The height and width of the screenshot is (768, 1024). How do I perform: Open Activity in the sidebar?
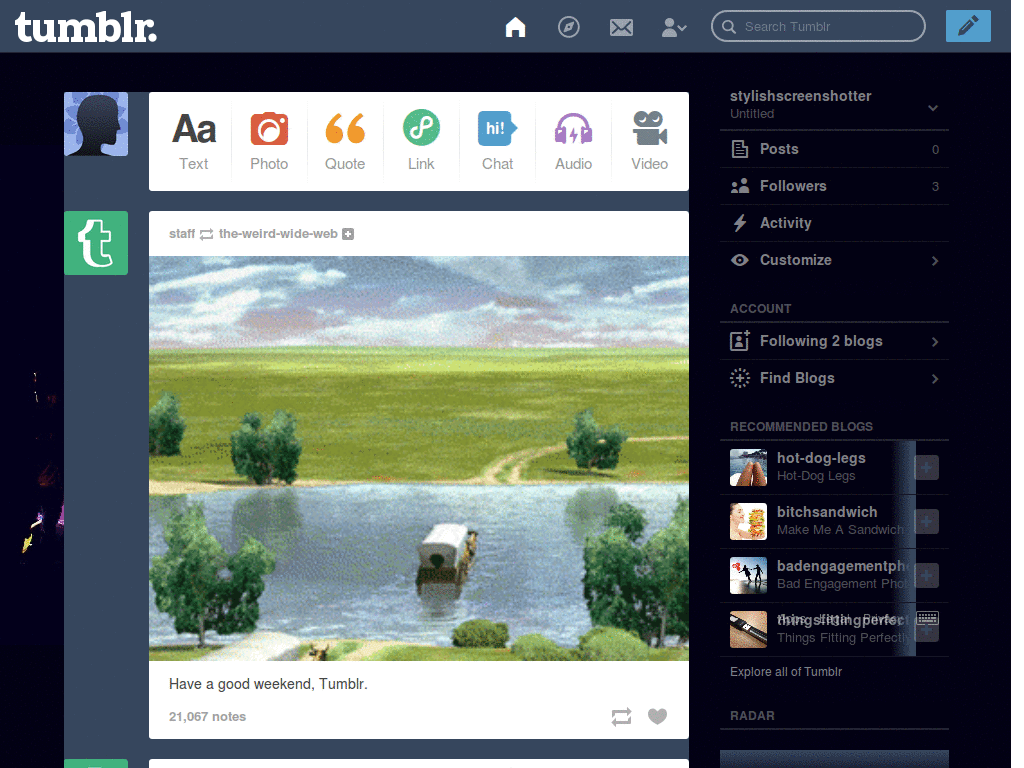(x=834, y=223)
